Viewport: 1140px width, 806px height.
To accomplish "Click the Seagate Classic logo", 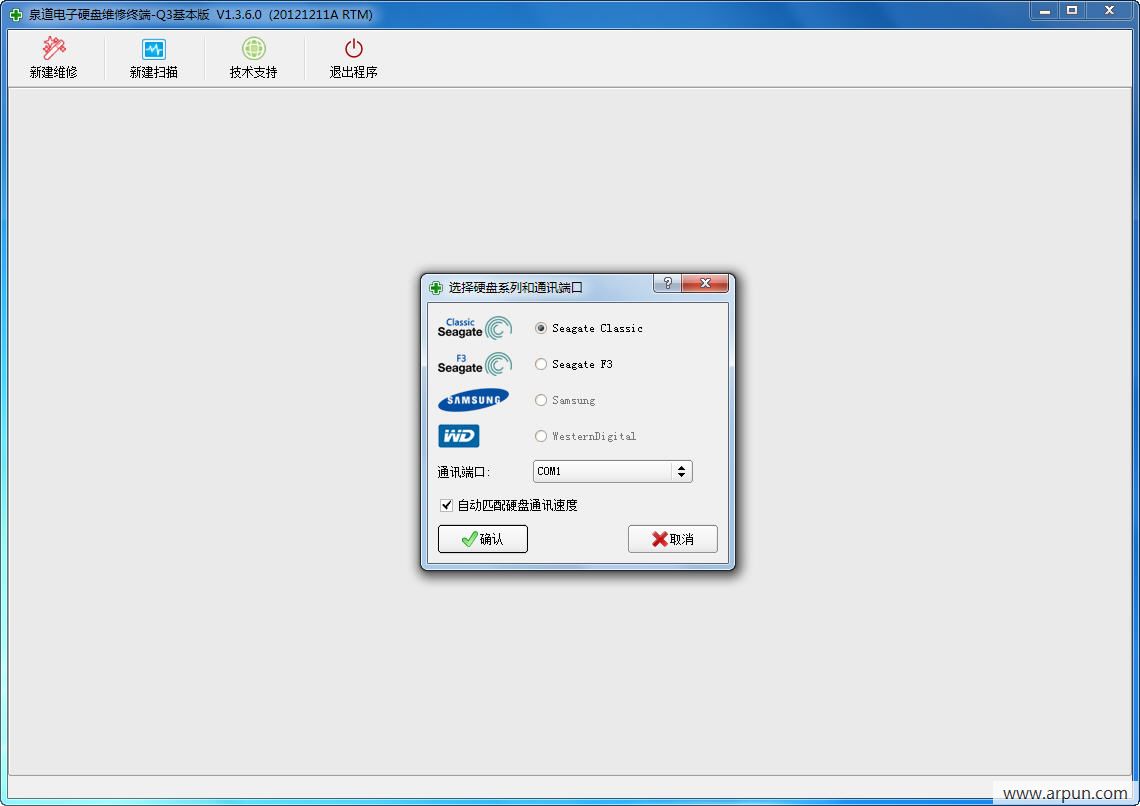I will pos(474,329).
